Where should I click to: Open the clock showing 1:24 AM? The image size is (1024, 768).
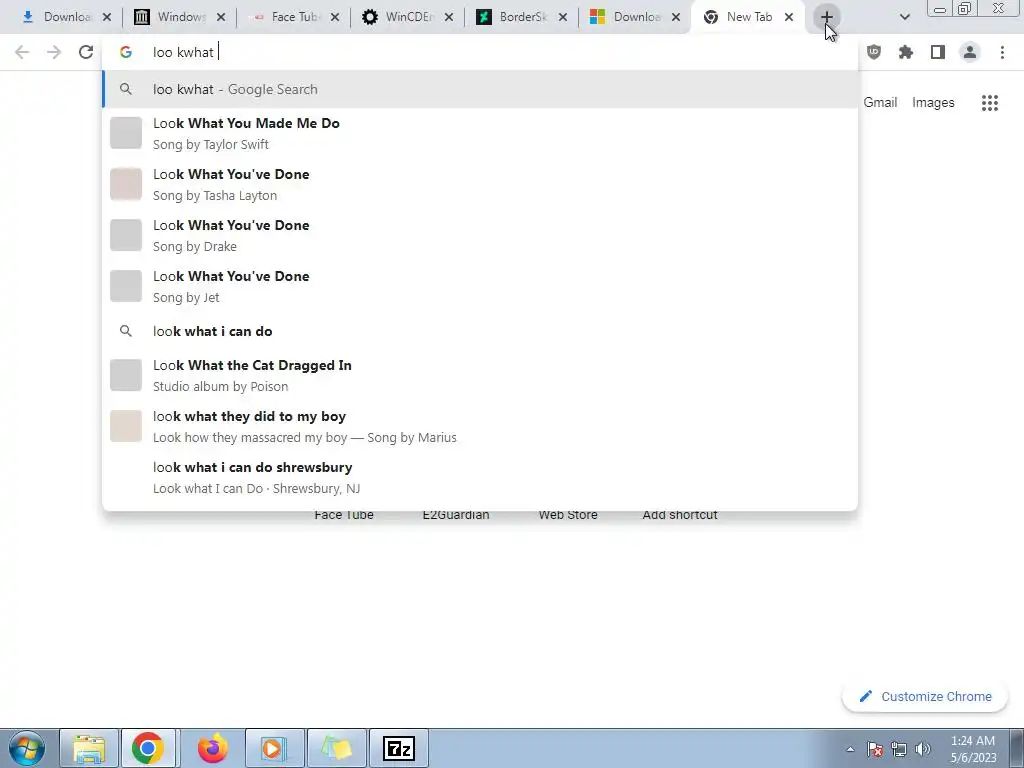973,749
